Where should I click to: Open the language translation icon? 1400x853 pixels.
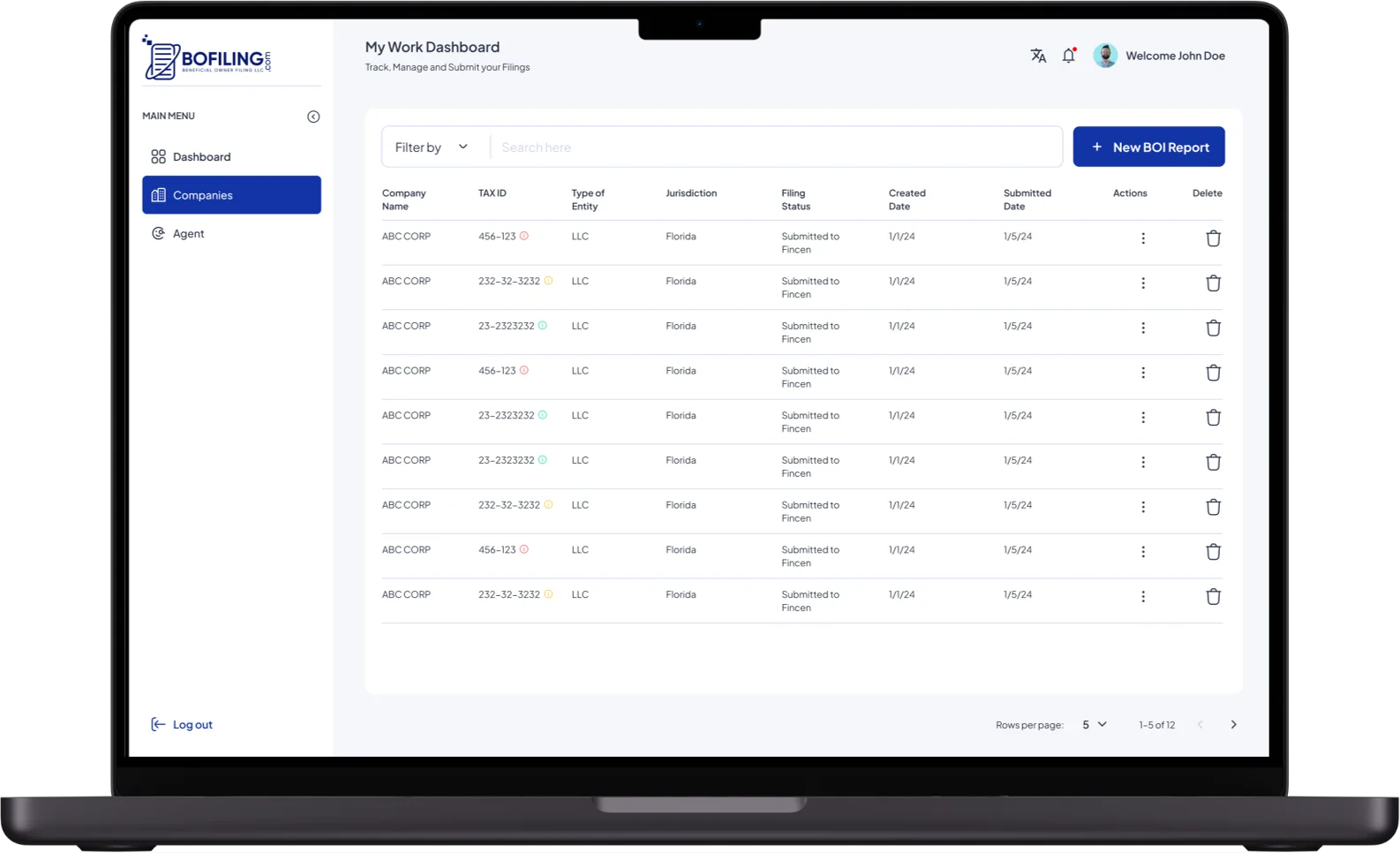point(1038,56)
